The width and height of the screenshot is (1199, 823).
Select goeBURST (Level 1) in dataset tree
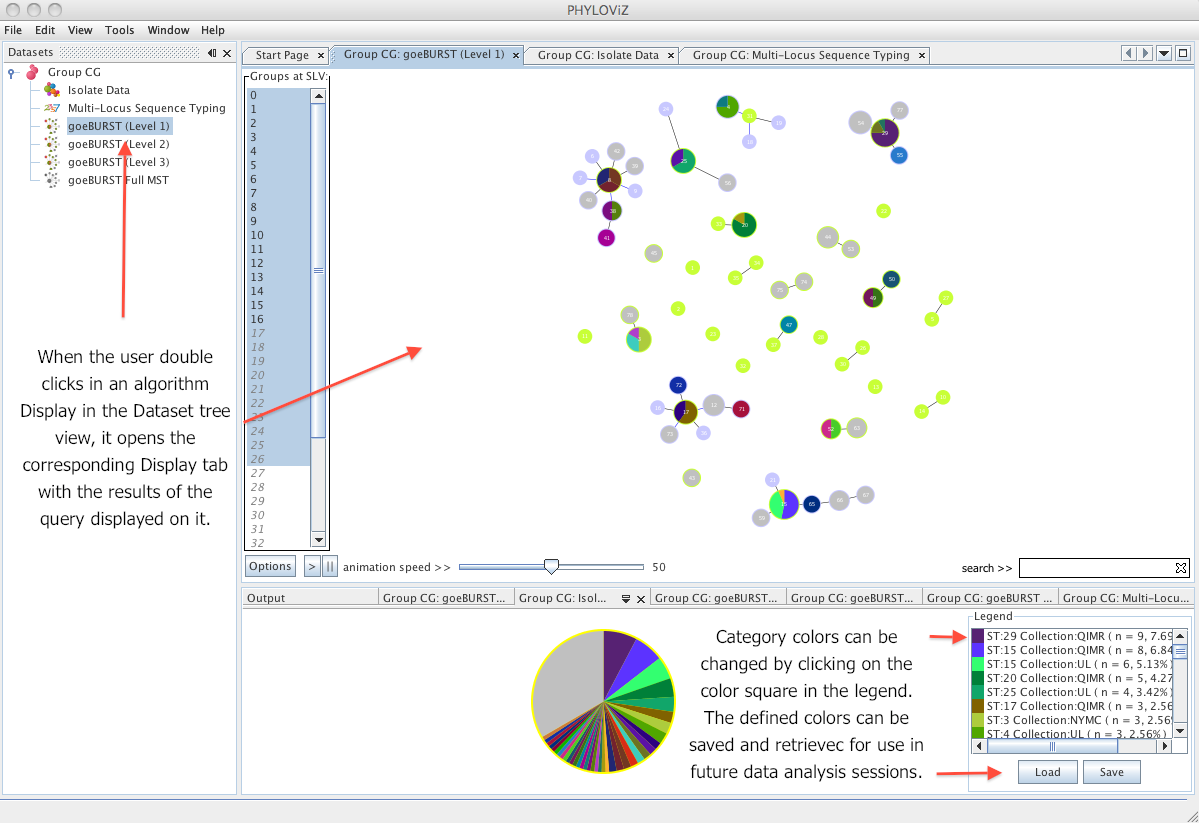coord(119,126)
